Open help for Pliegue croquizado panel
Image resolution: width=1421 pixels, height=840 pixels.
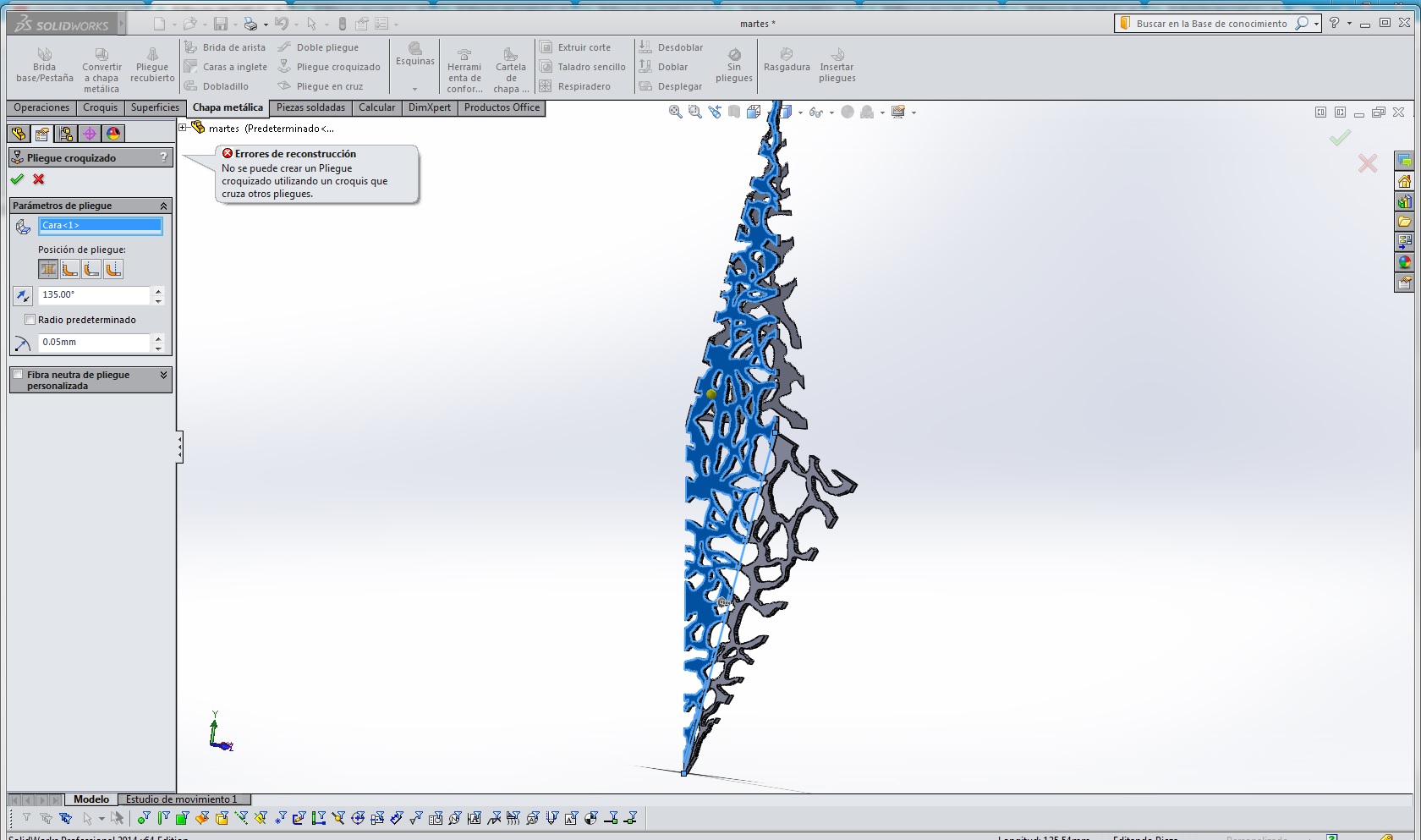[163, 157]
